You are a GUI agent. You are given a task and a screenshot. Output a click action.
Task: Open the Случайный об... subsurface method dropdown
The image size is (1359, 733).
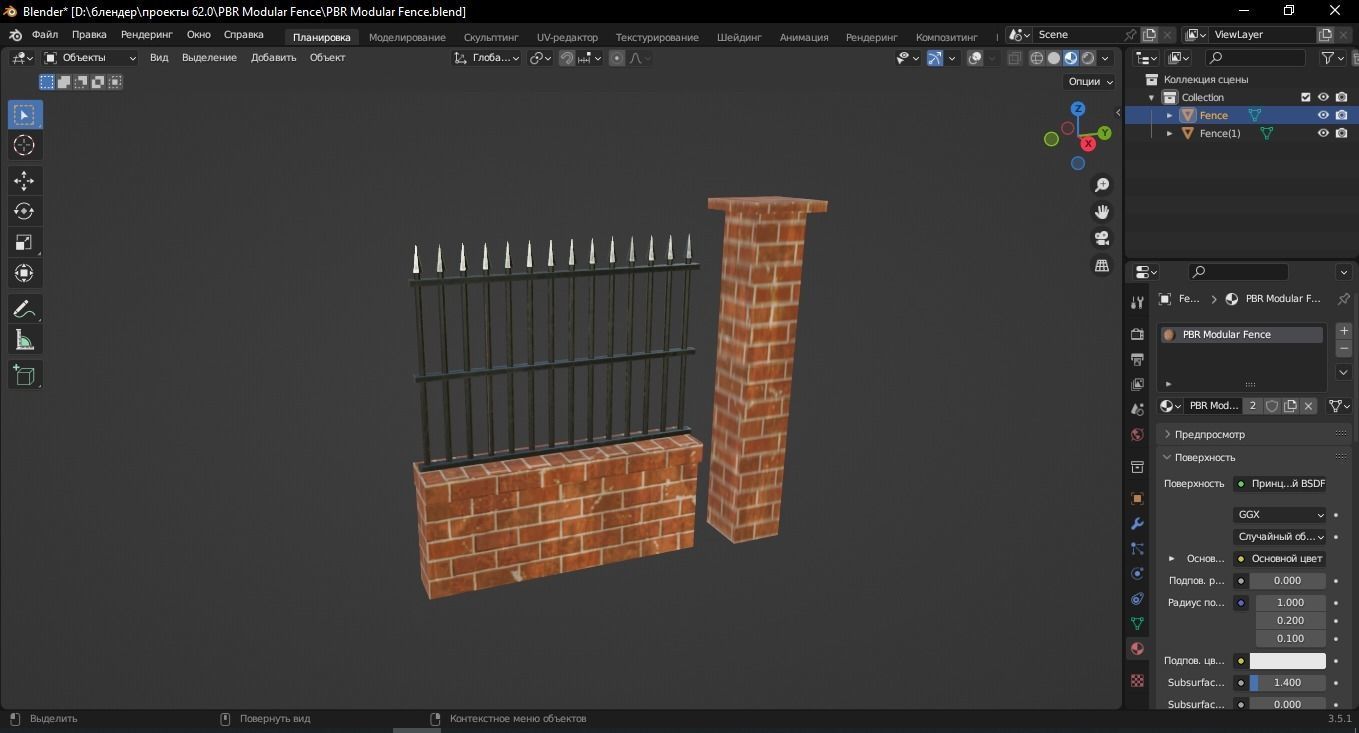coord(1280,537)
